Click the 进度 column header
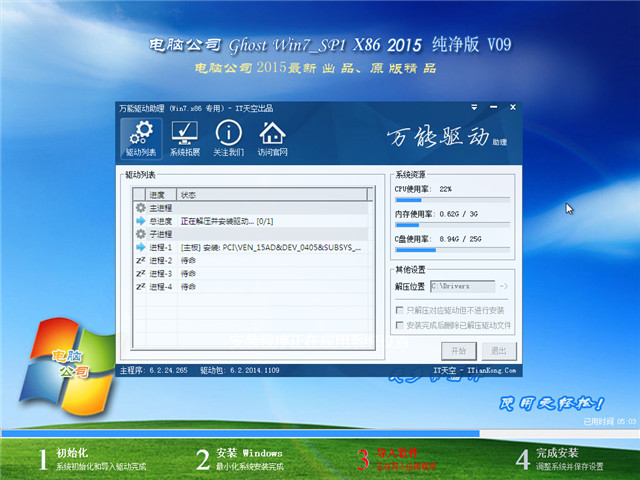Screen dimensions: 640x480 point(161,195)
